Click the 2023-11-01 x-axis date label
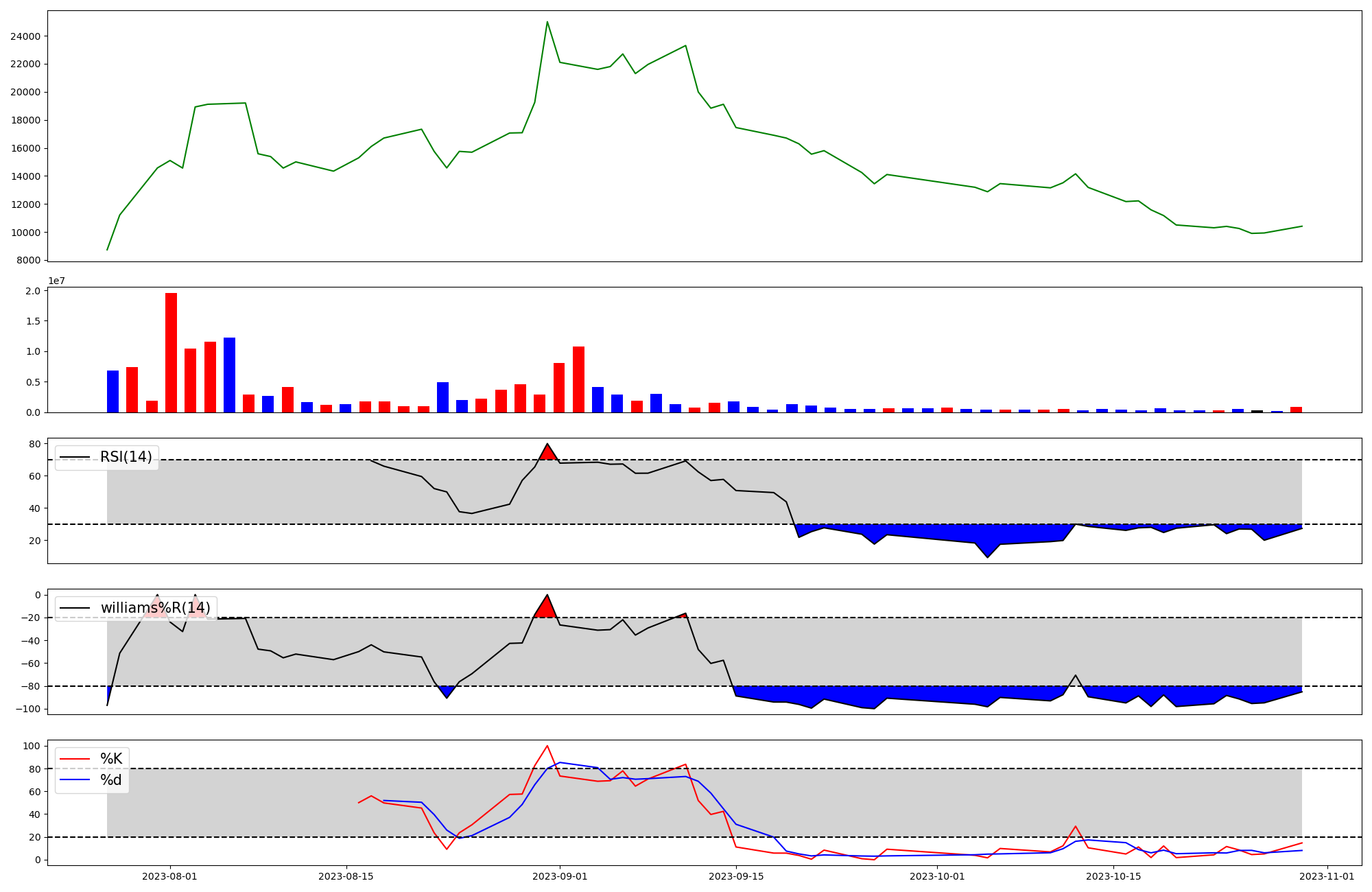Viewport: 1372px width, 892px height. (x=1326, y=876)
